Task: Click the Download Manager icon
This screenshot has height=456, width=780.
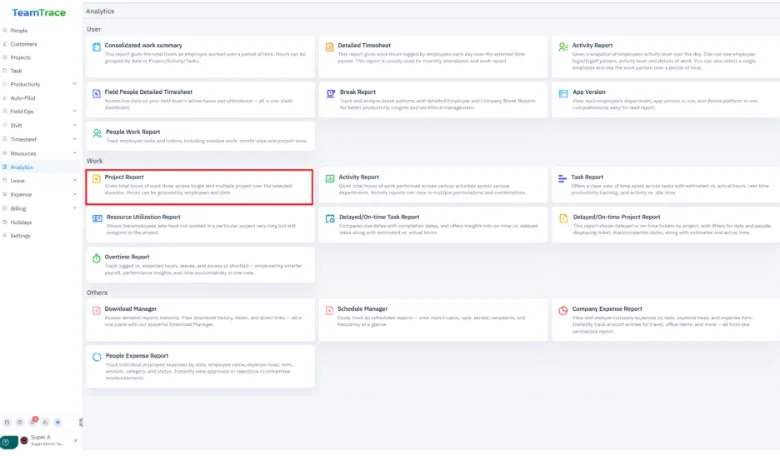Action: [x=97, y=311]
